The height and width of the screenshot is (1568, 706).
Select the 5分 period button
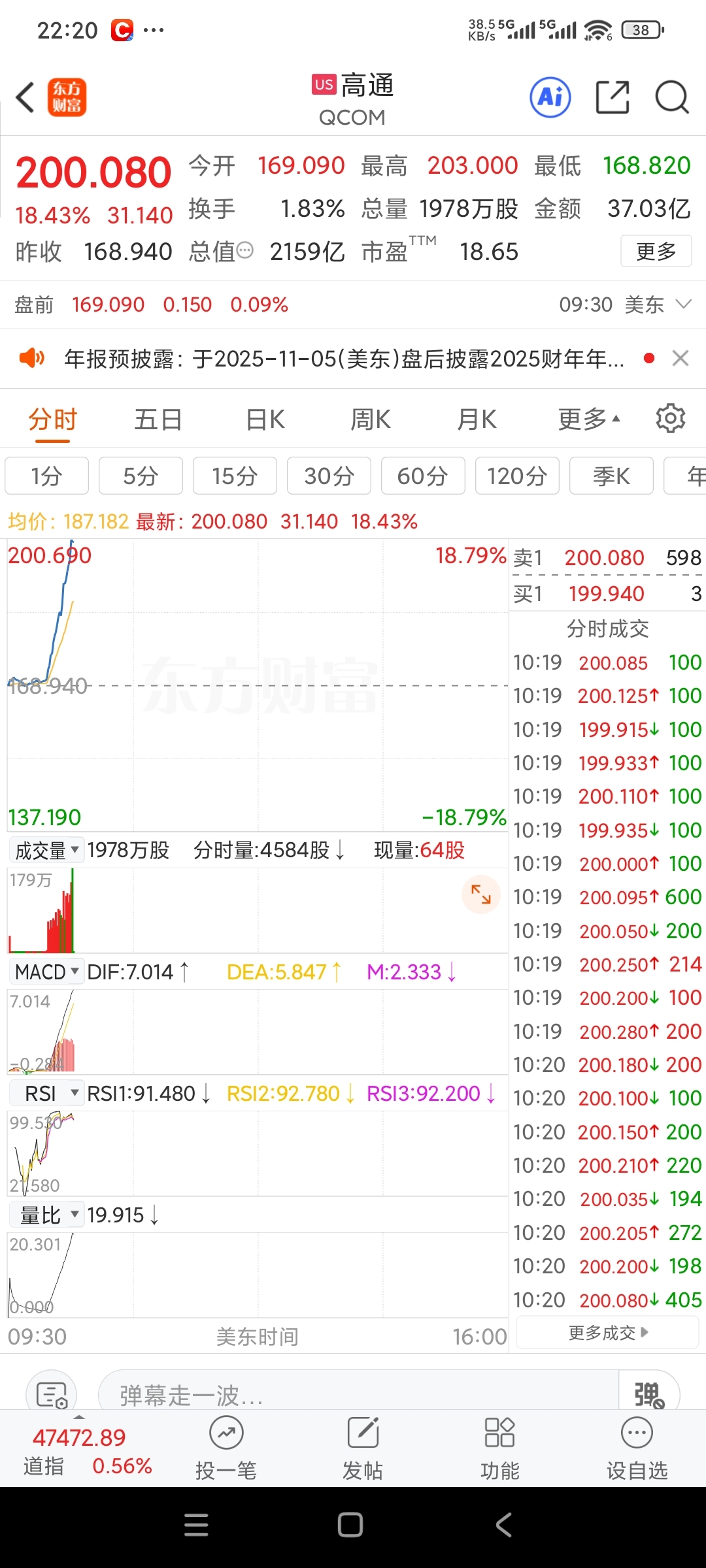click(x=141, y=476)
